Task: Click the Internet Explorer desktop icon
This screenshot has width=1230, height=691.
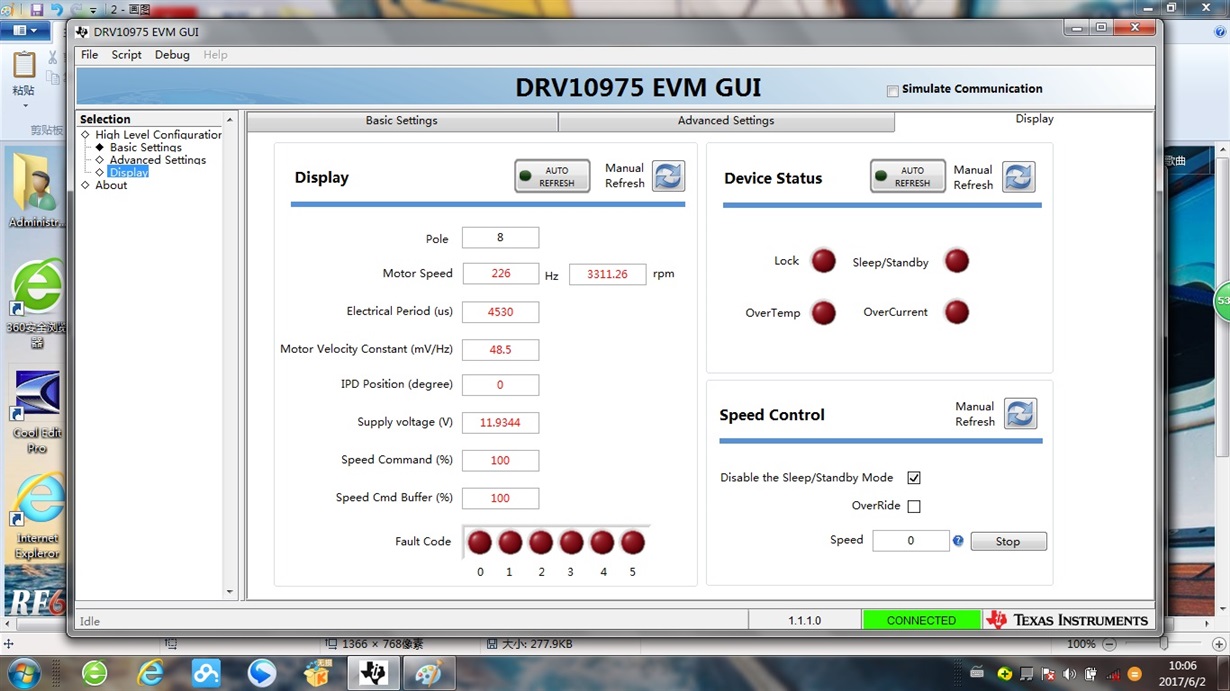Action: click(x=37, y=517)
